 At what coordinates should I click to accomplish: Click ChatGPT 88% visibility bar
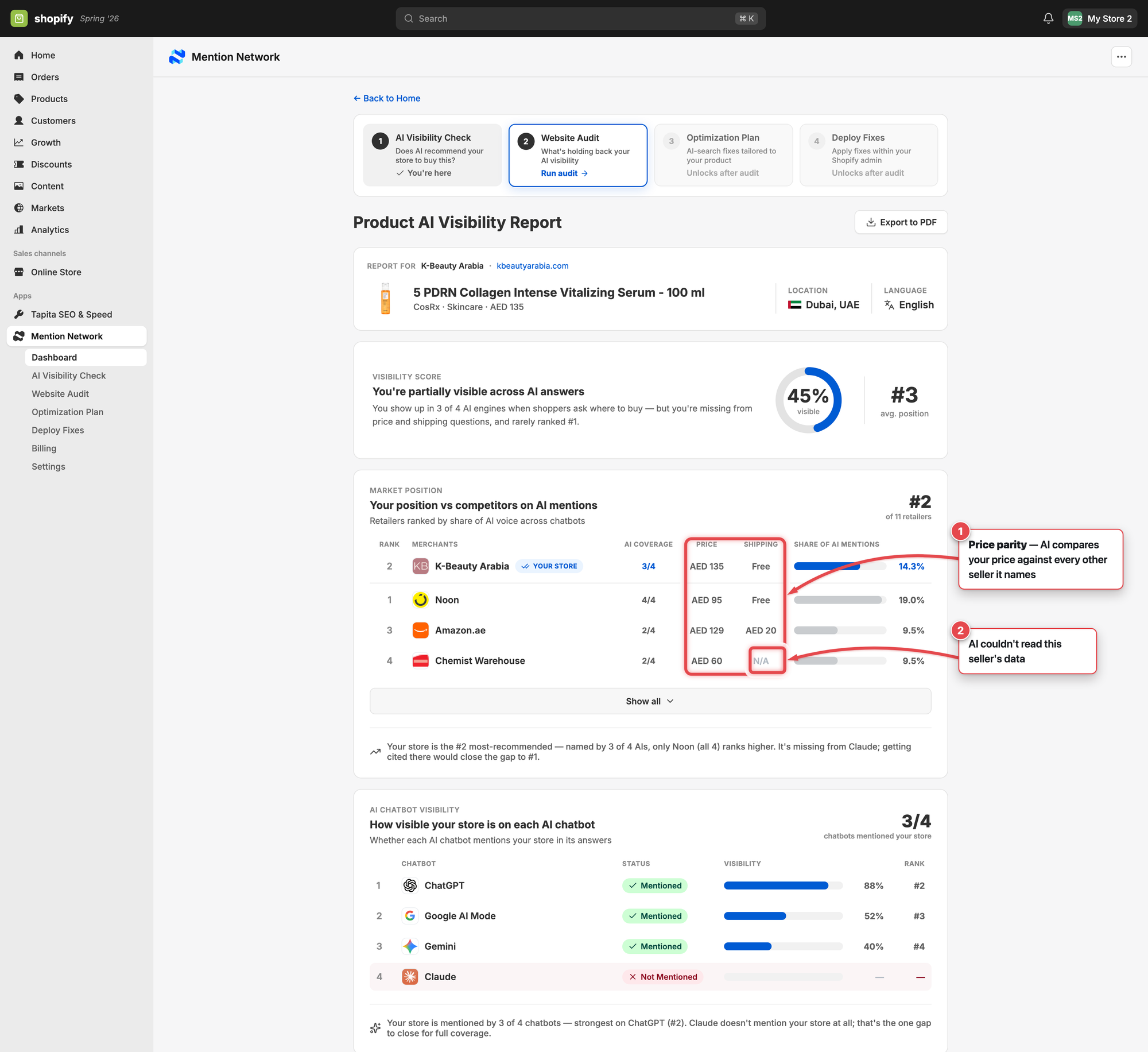click(x=783, y=885)
